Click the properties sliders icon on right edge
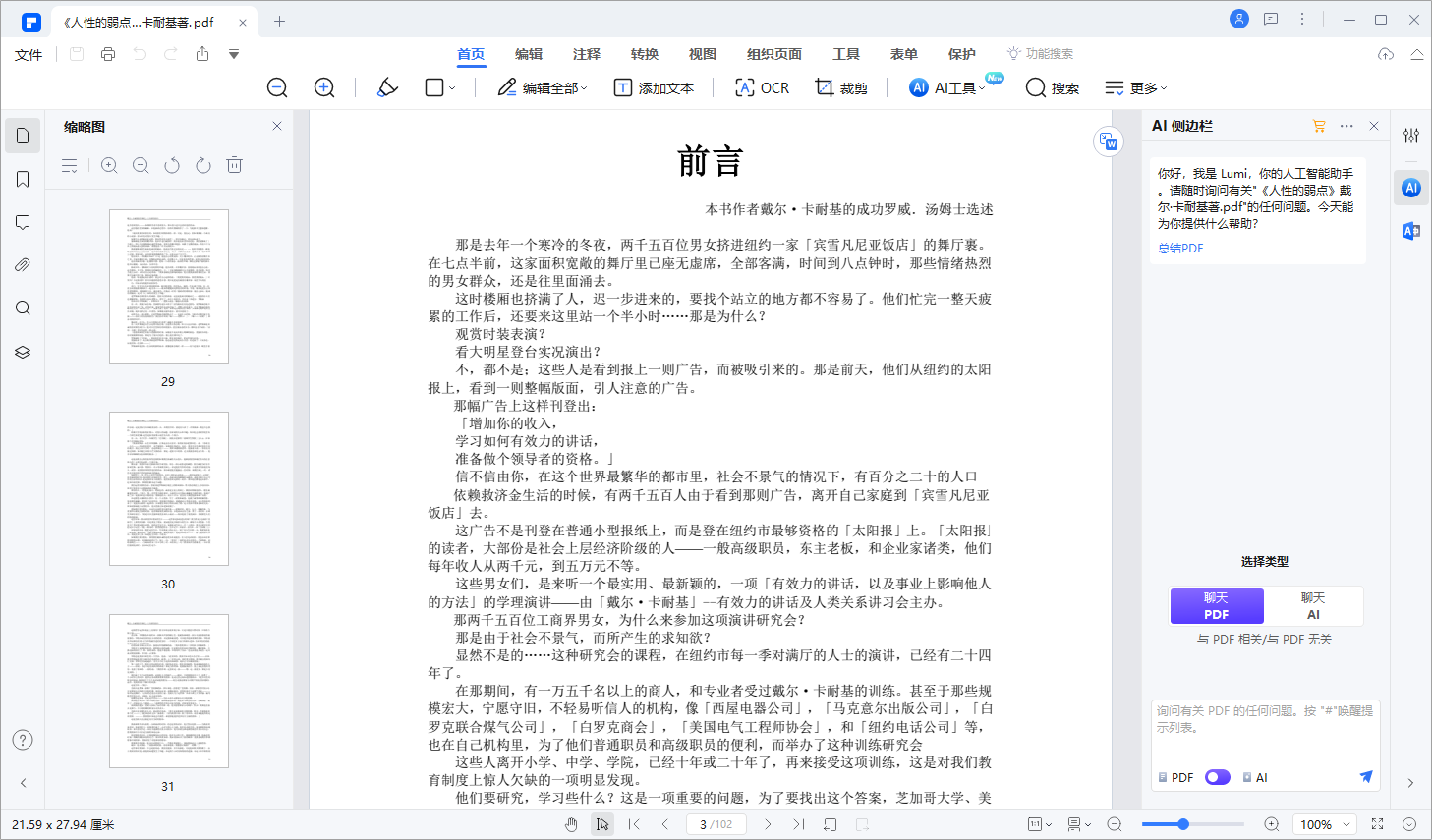The width and height of the screenshot is (1432, 840). pyautogui.click(x=1411, y=136)
